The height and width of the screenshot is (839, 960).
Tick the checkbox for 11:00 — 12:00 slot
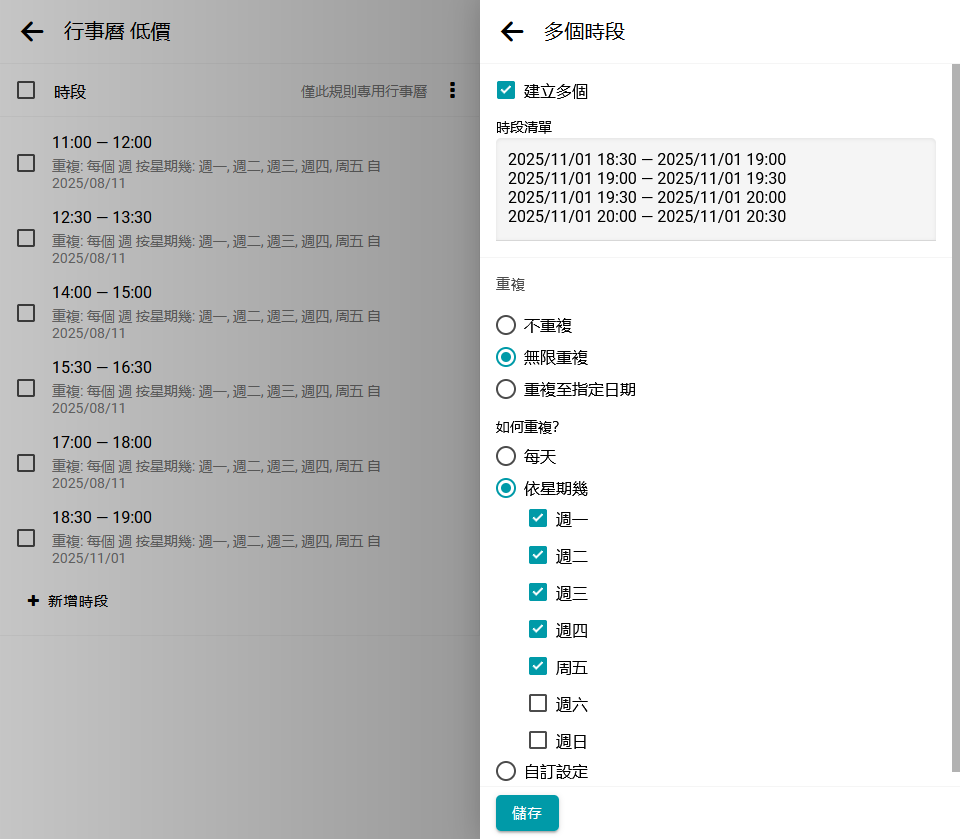(26, 163)
